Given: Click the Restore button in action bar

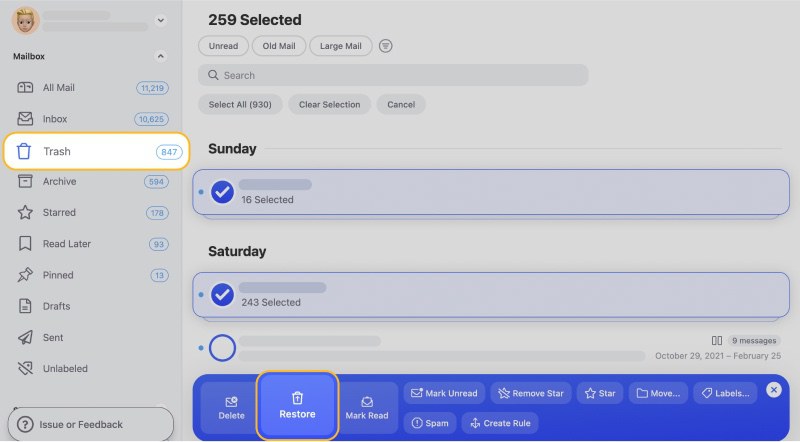Looking at the screenshot, I should click(x=297, y=405).
